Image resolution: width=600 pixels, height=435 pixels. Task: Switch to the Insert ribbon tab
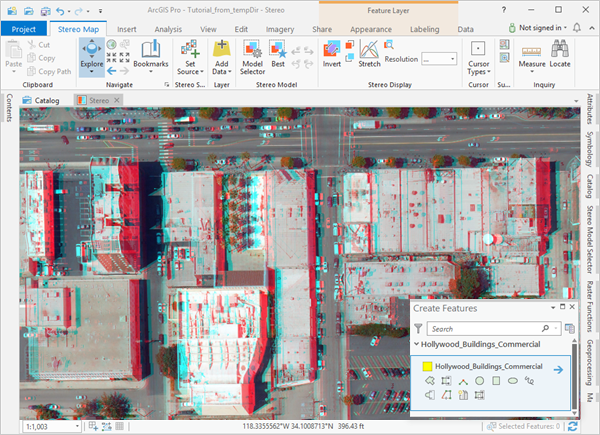point(127,29)
